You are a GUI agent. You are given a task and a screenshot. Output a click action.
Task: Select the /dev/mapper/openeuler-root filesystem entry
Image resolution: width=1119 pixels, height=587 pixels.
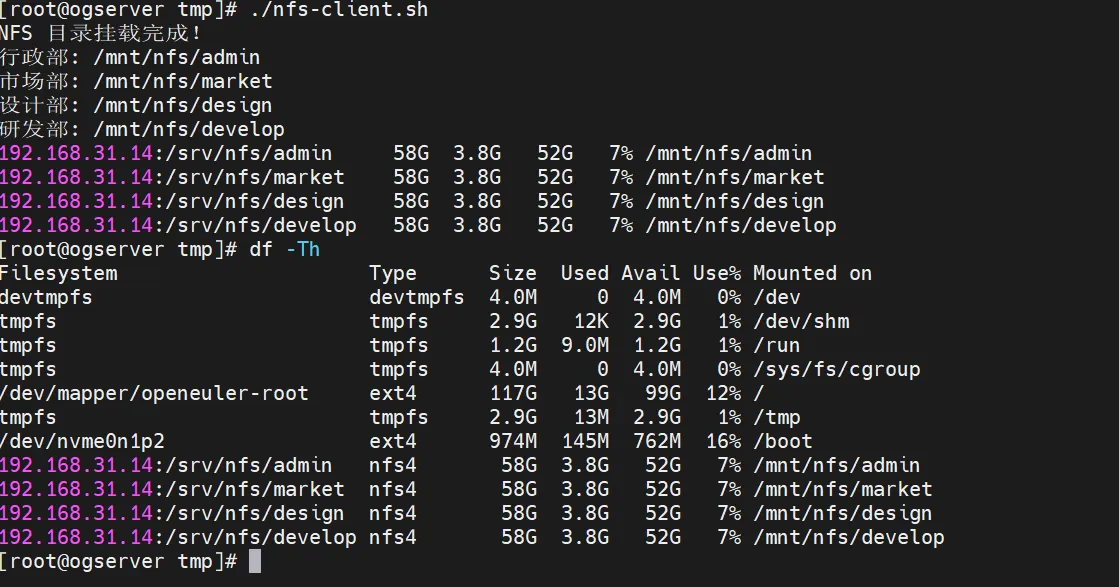(x=155, y=393)
